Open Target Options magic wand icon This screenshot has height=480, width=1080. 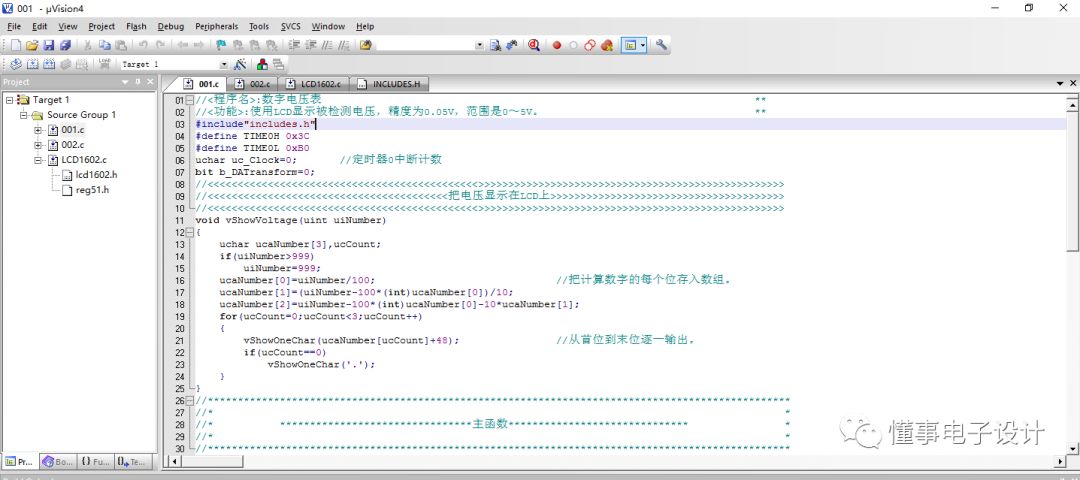click(x=240, y=64)
